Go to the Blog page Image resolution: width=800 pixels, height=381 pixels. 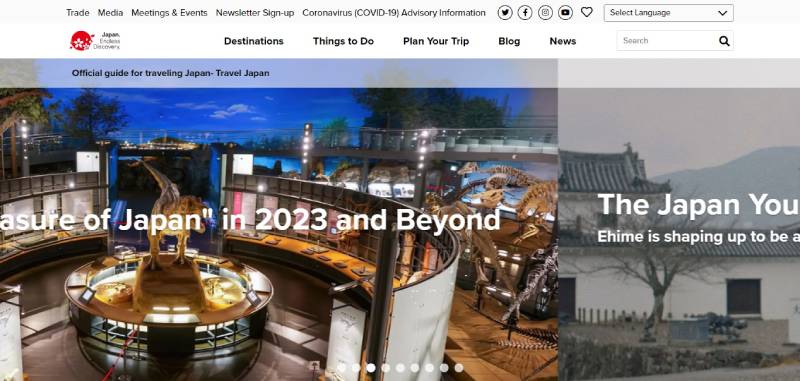[509, 41]
